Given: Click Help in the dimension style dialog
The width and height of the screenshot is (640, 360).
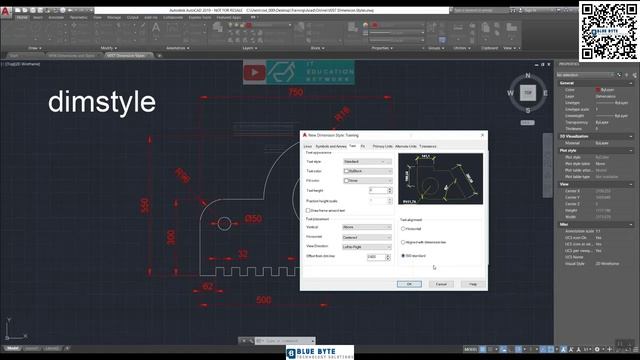Looking at the screenshot, I should (473, 284).
